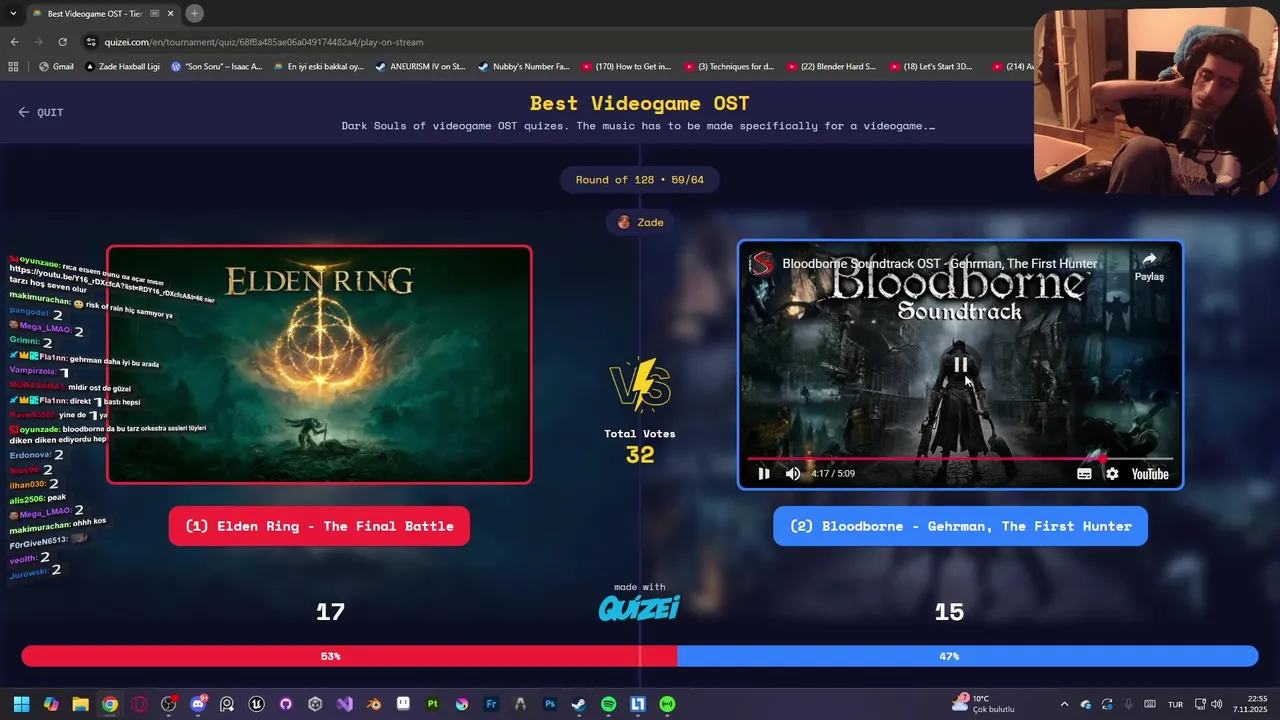Open the Chrome tab search dropdown

click(x=13, y=13)
